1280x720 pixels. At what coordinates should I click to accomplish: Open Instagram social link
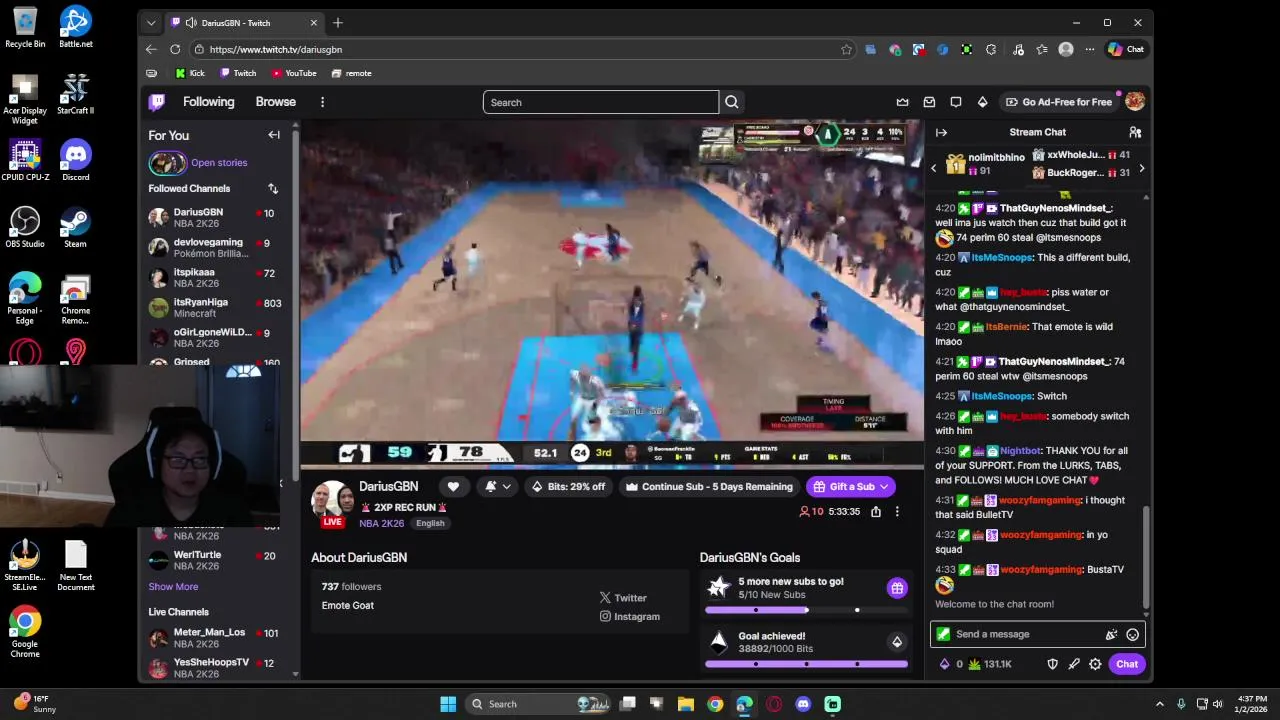(x=630, y=616)
